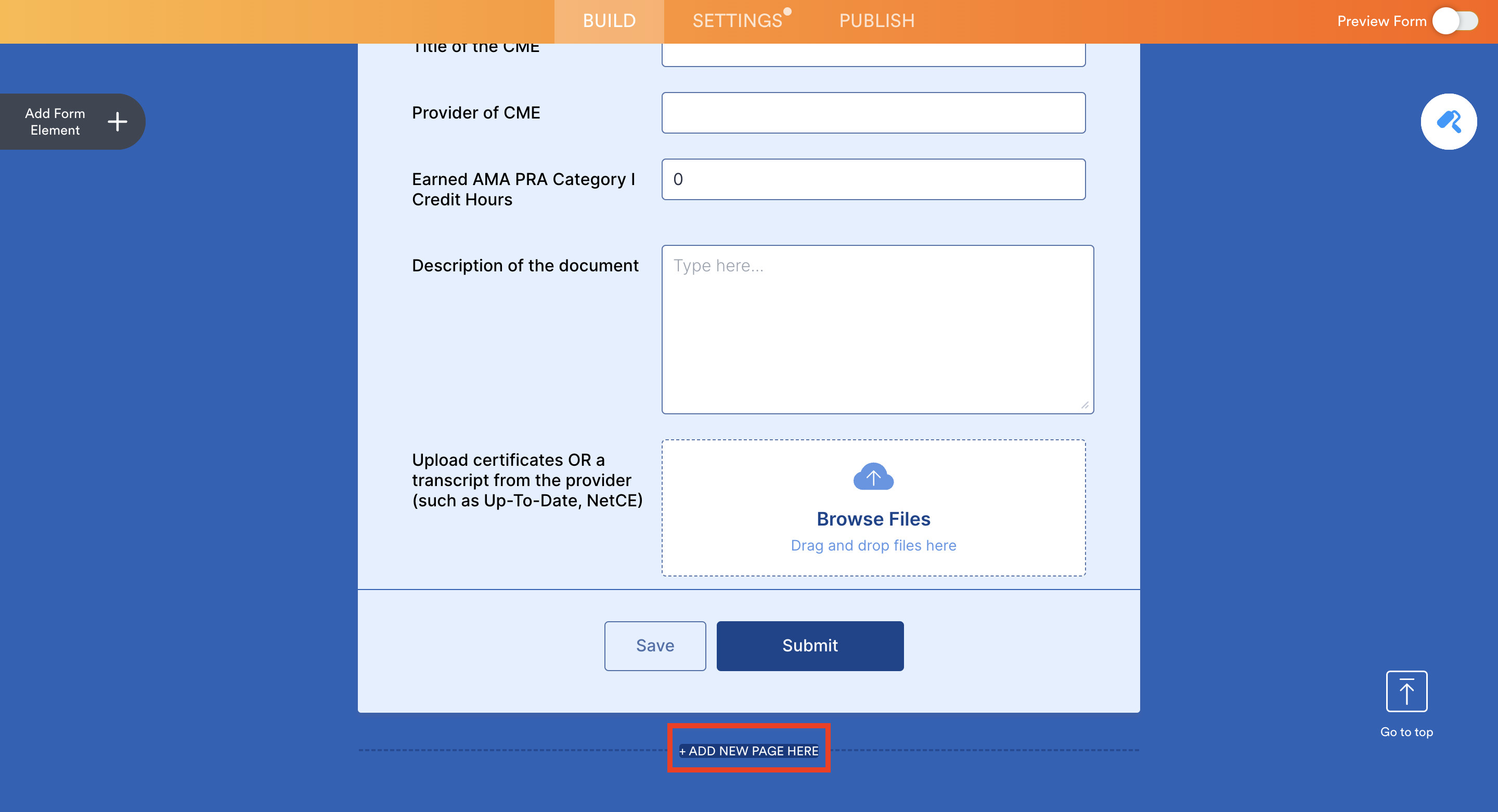This screenshot has height=812, width=1498.
Task: Click the cloud upload icon
Action: pos(873,477)
